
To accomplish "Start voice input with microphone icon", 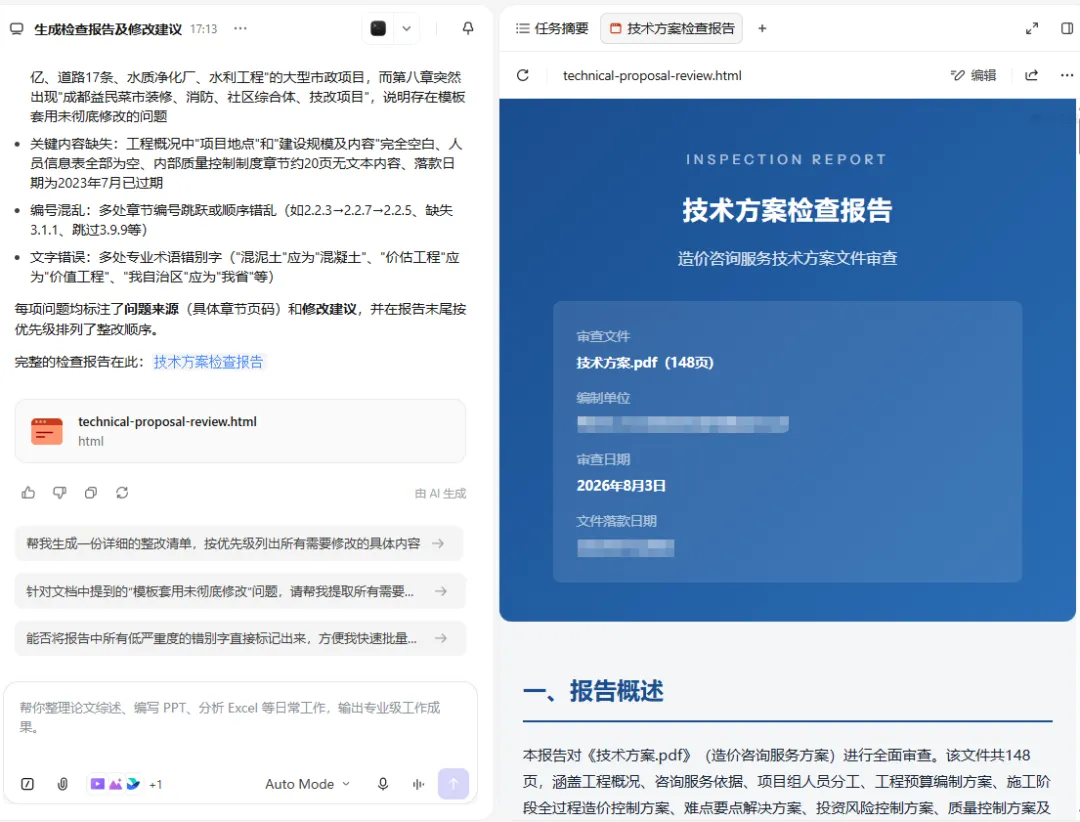I will point(383,784).
